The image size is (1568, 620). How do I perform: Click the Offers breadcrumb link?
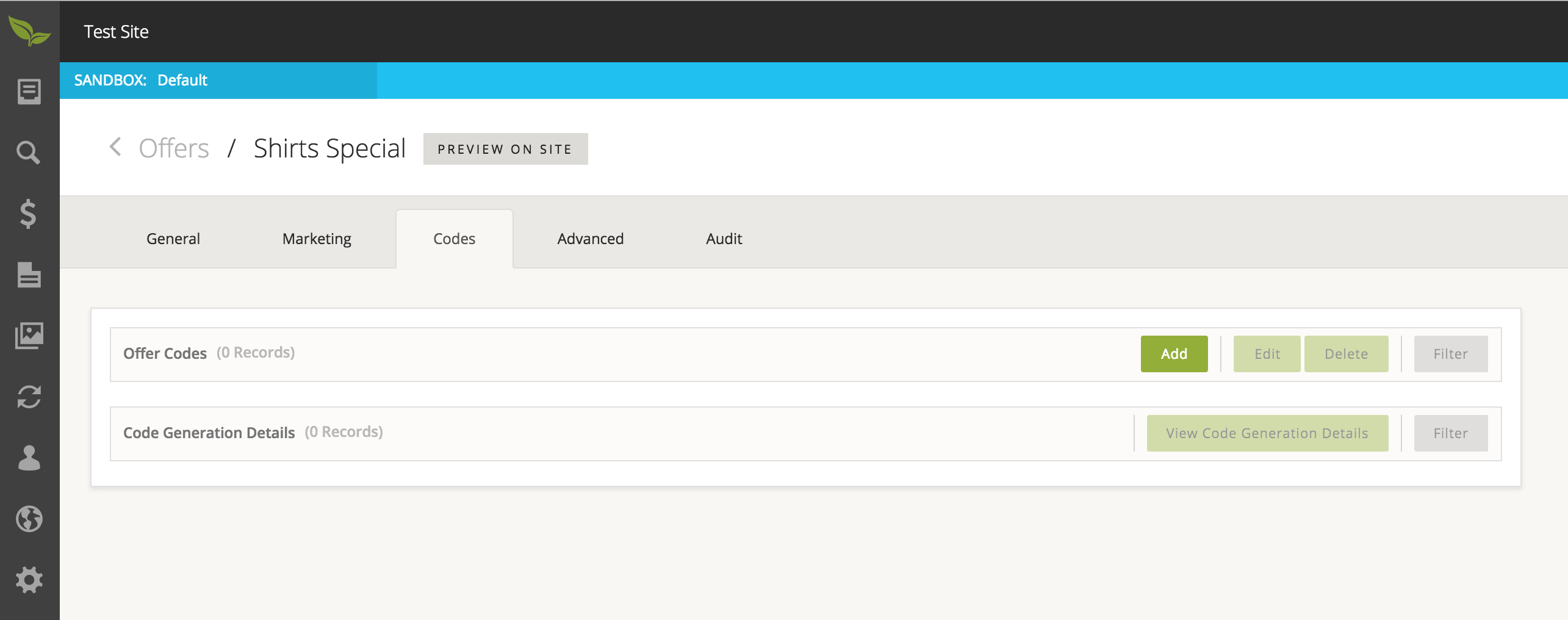(x=174, y=148)
